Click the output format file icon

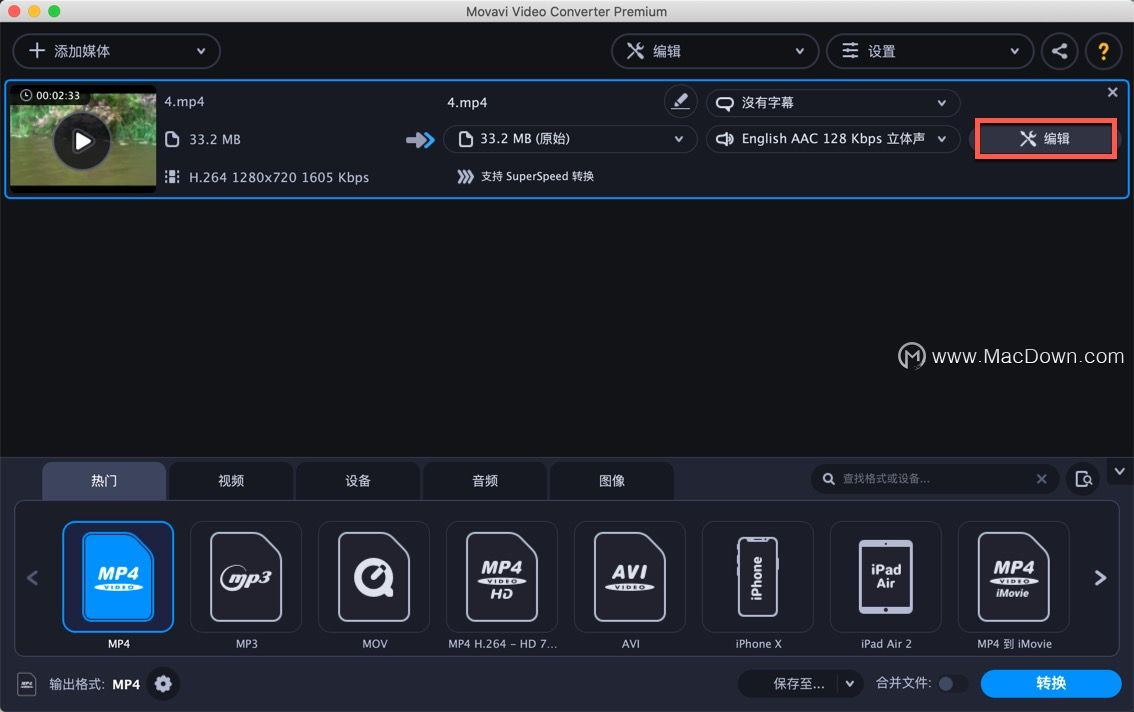point(27,684)
